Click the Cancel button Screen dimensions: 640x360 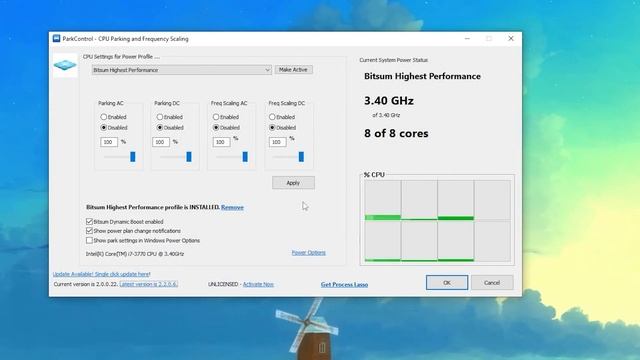point(492,282)
